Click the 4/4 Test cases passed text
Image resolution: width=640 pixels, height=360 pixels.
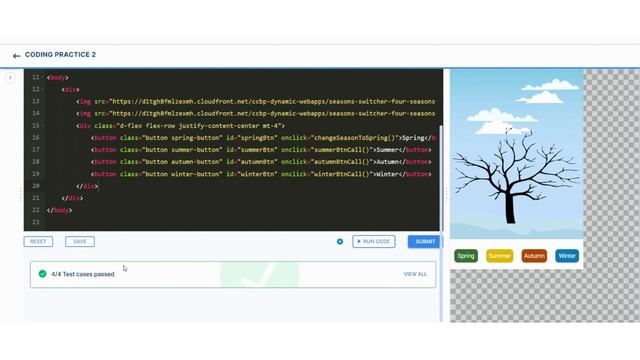click(x=83, y=274)
